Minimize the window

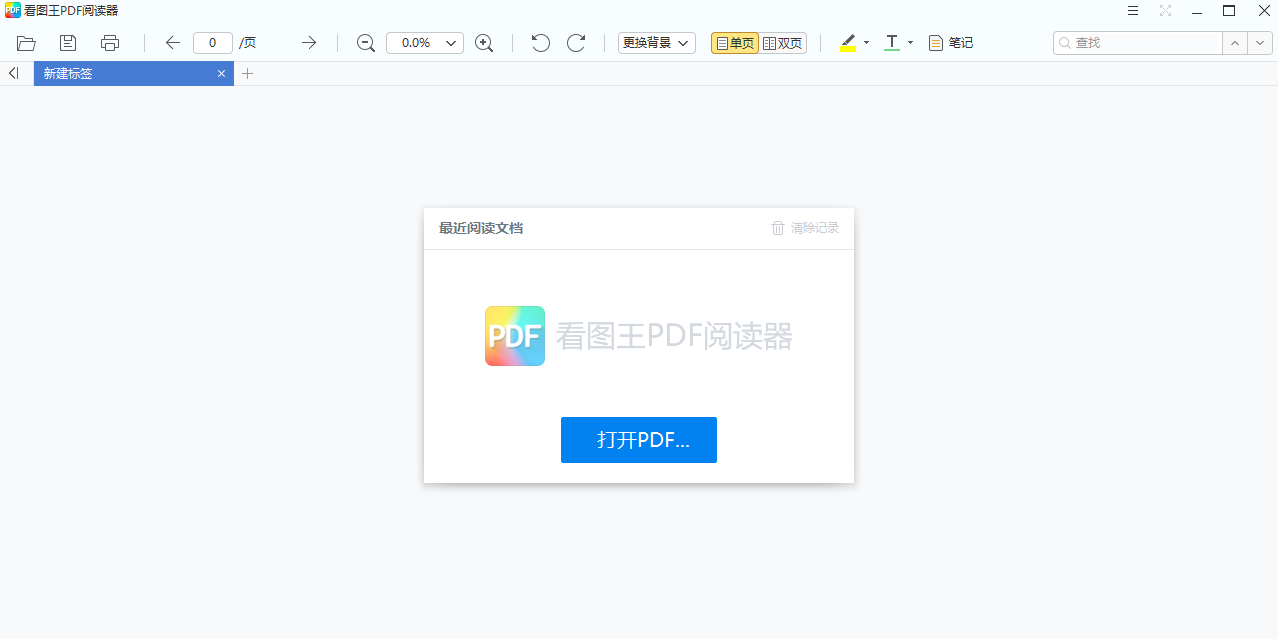[1197, 11]
